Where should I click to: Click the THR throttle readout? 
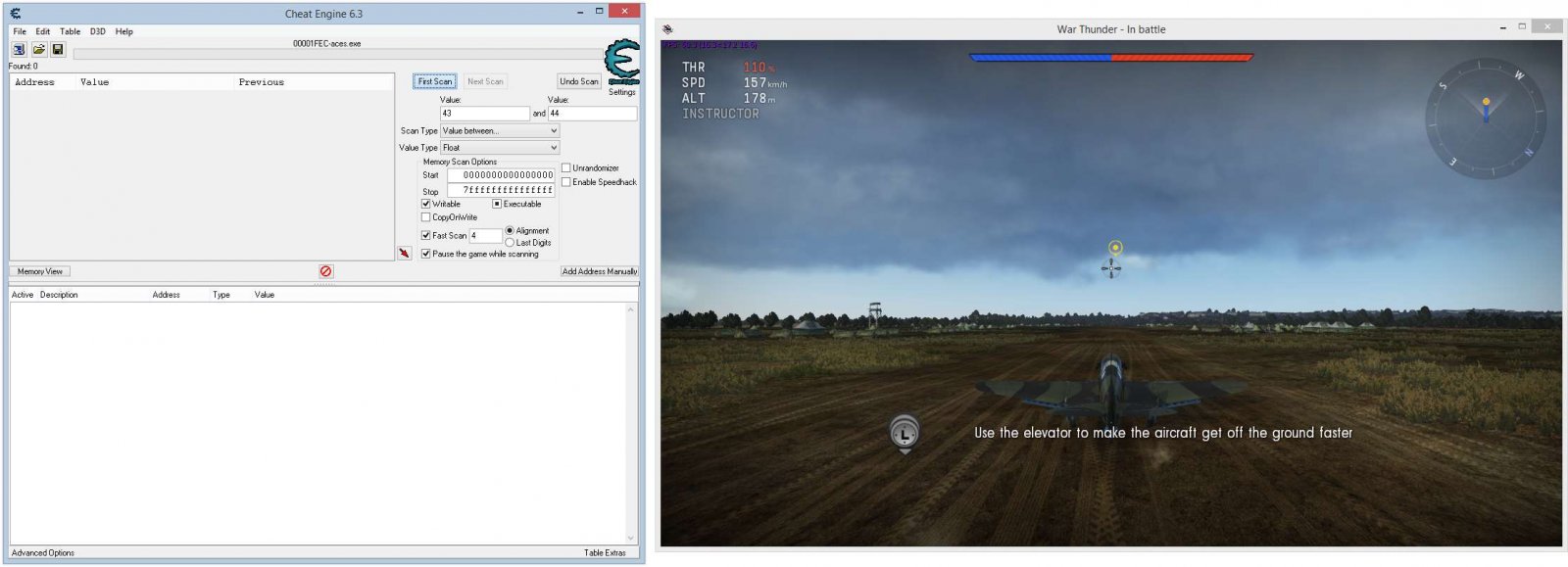[730, 68]
